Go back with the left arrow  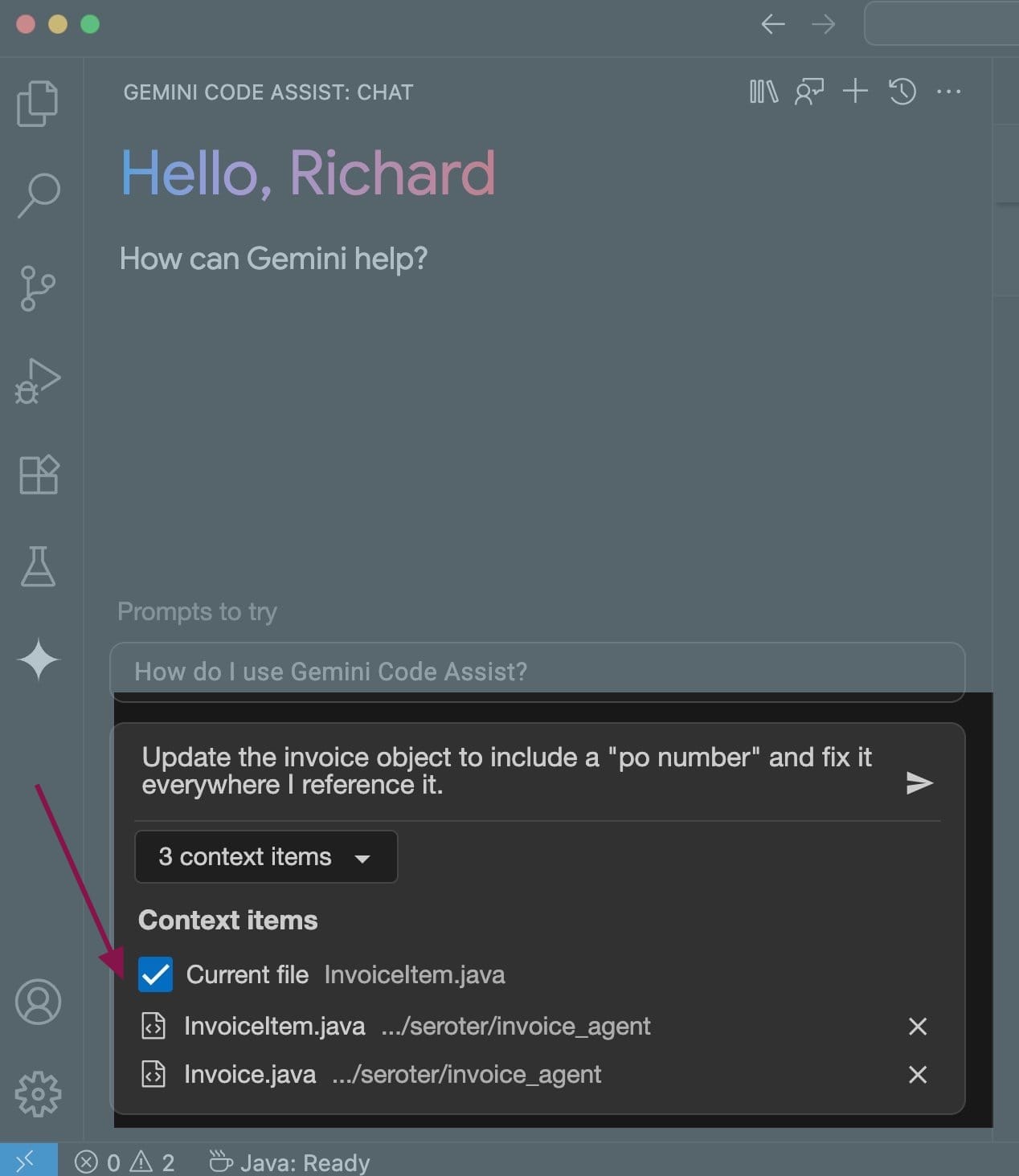pos(773,24)
